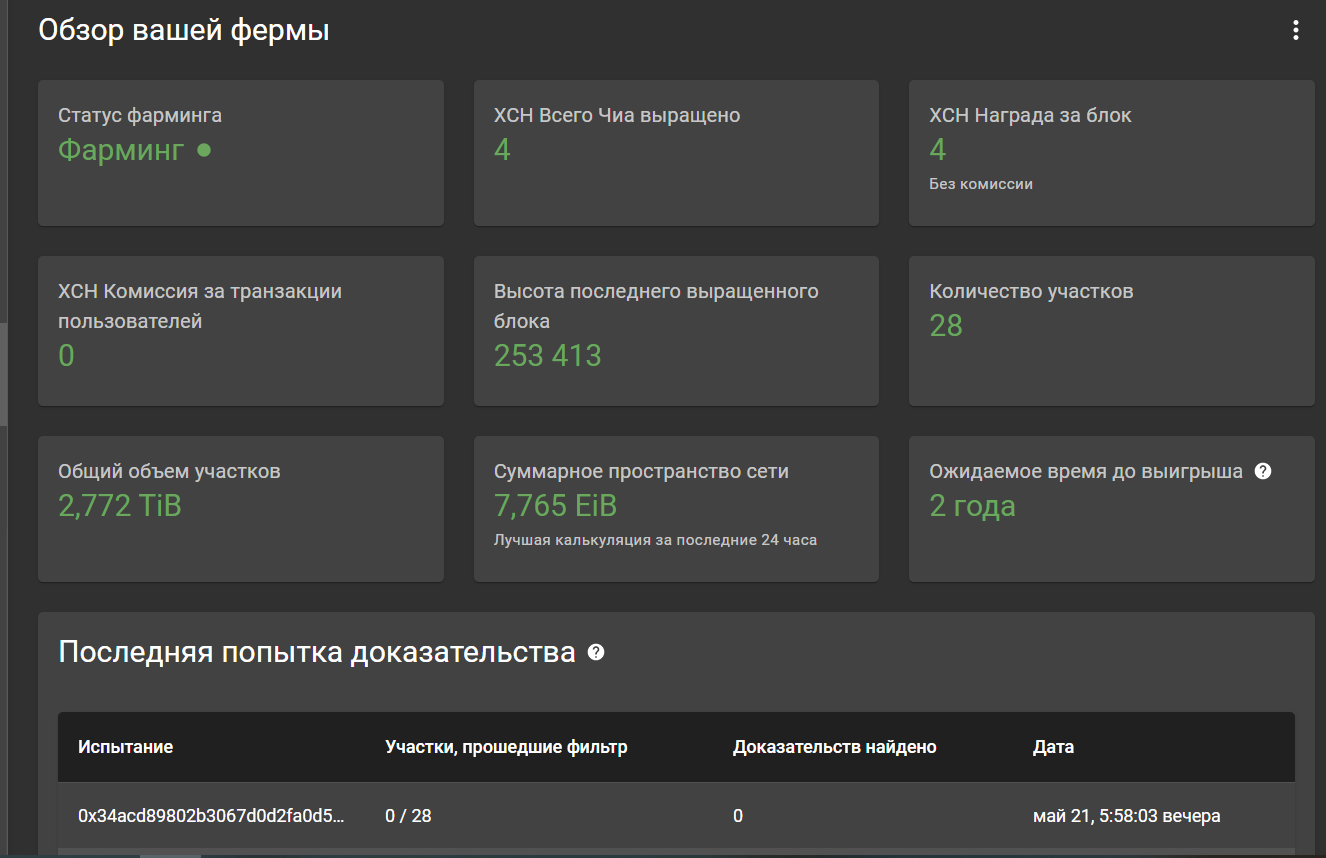Click the green farming status dot
Viewport: 1326px width, 858px height.
click(x=204, y=150)
